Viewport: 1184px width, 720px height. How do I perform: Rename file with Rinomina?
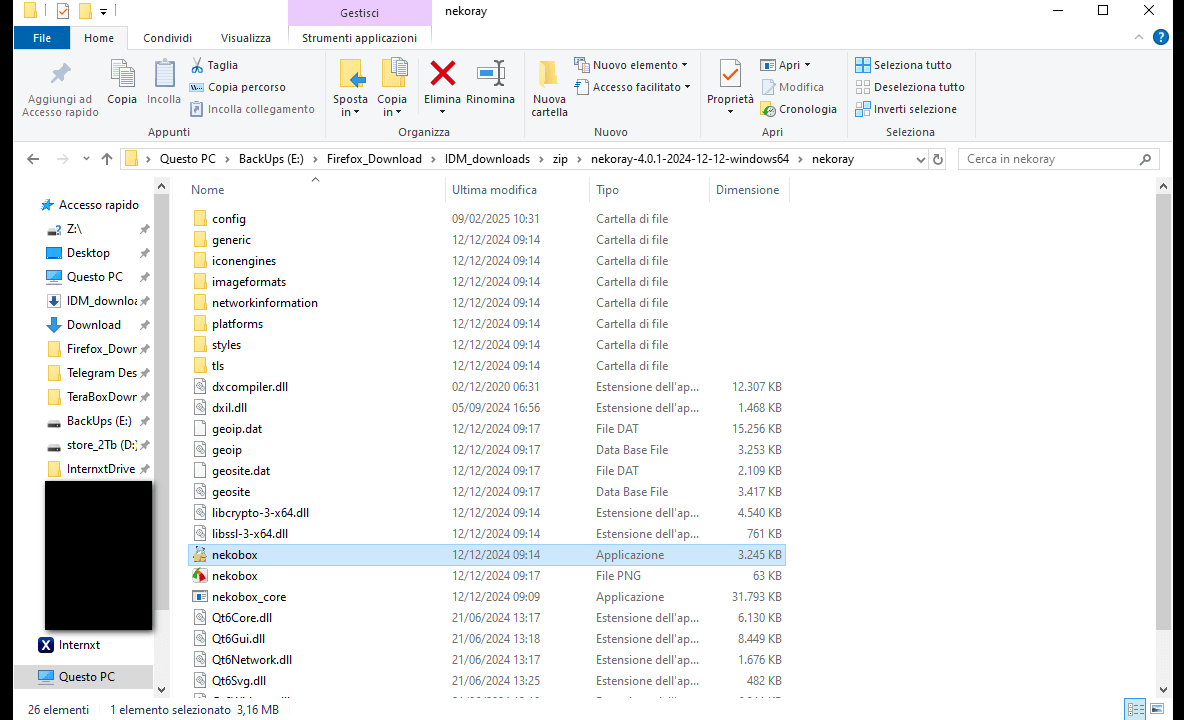pos(490,82)
